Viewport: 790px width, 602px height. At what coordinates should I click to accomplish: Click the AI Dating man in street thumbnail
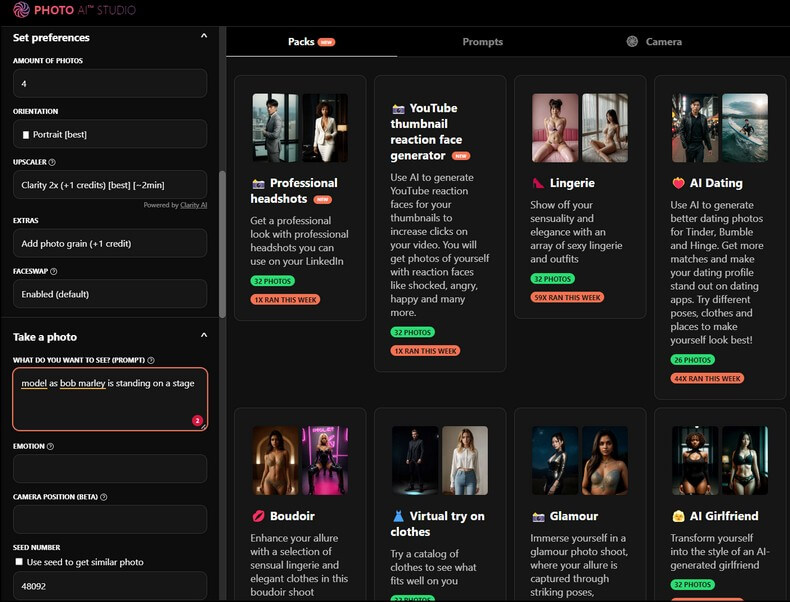coord(695,128)
